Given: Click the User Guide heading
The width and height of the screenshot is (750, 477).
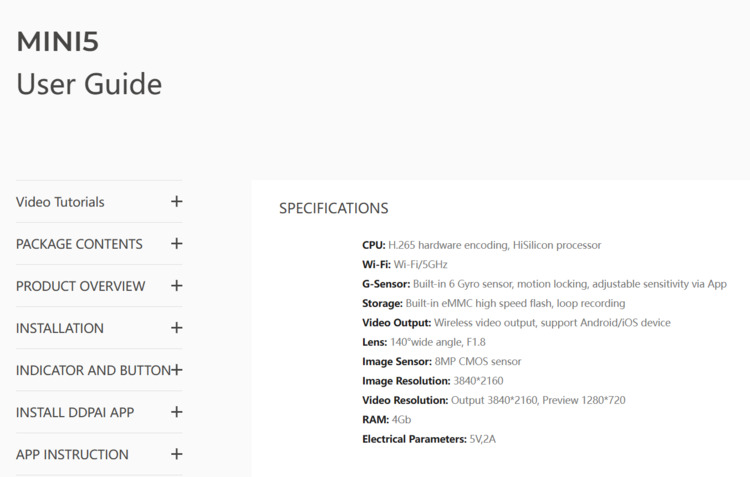Looking at the screenshot, I should (89, 84).
